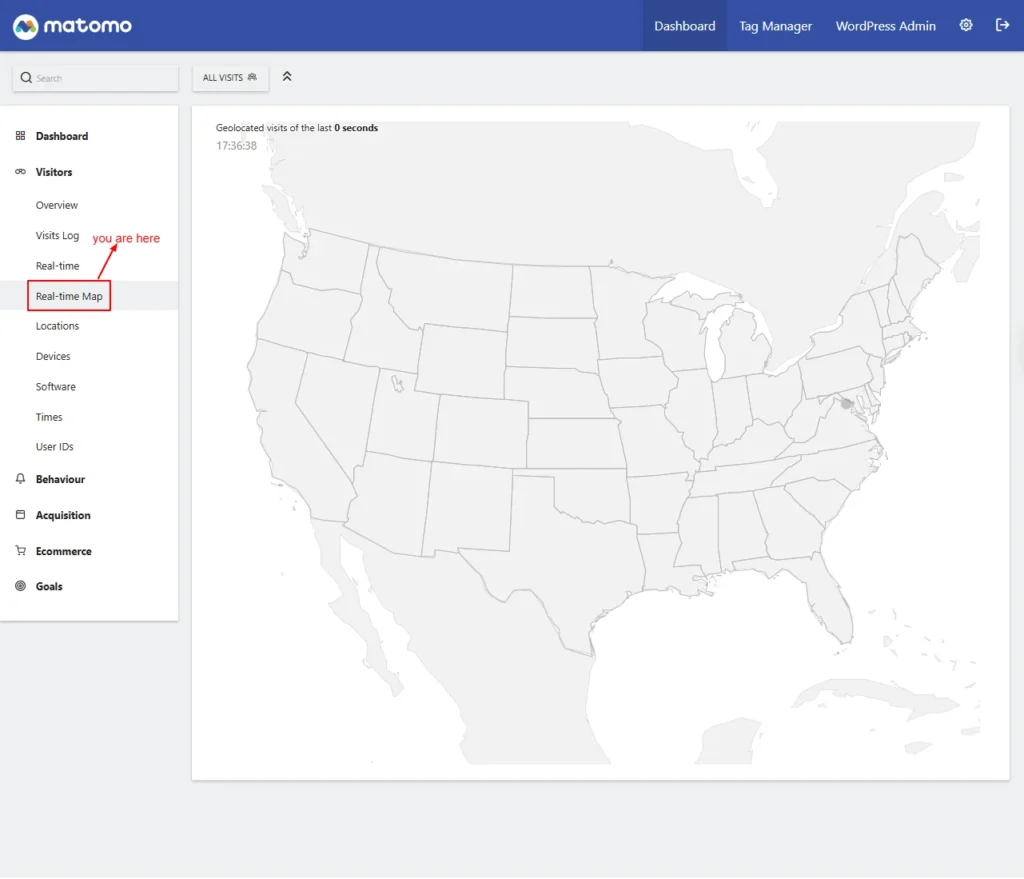Open settings via the gear icon

coord(966,26)
